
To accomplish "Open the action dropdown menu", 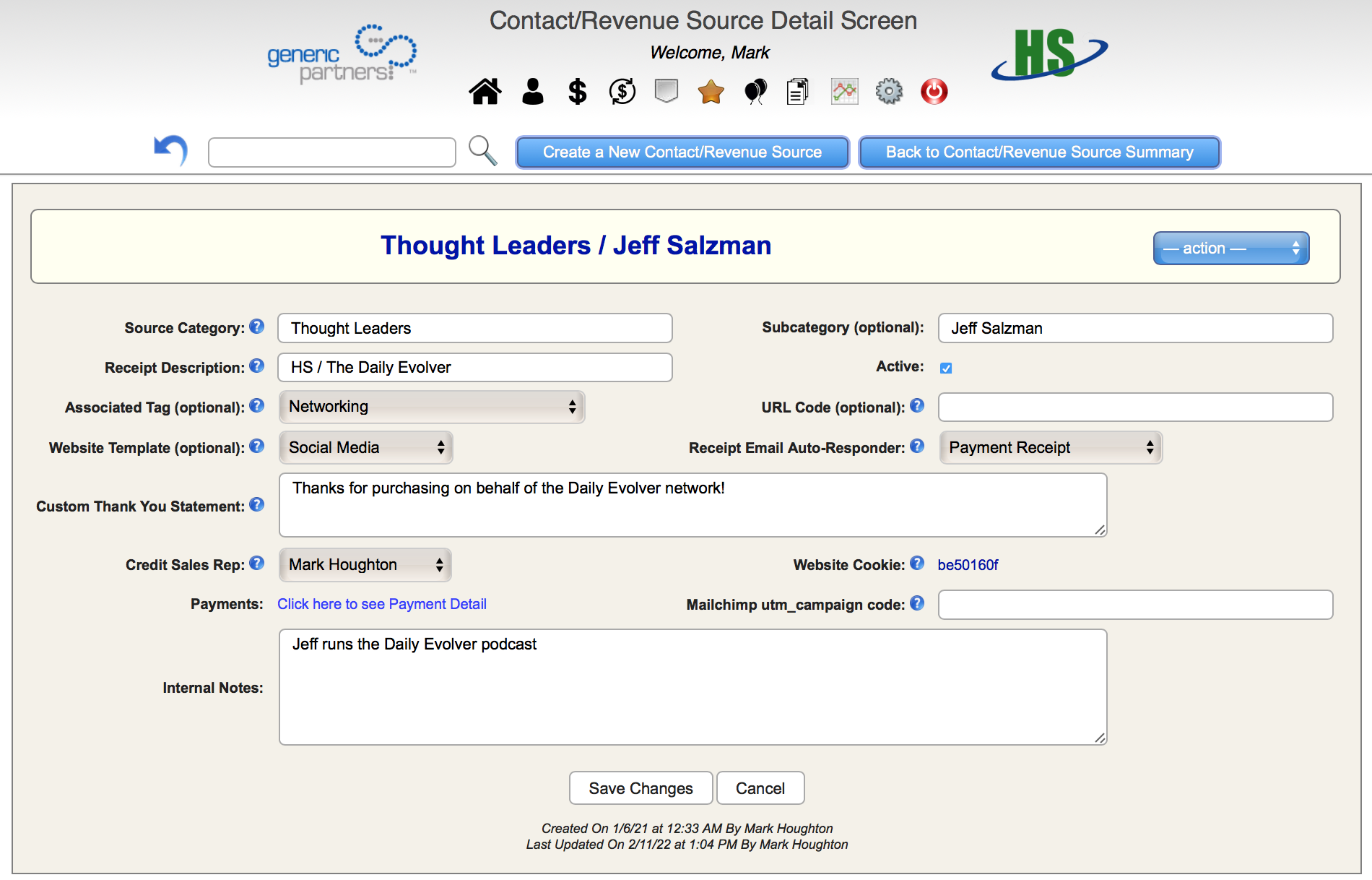I will tap(1230, 249).
